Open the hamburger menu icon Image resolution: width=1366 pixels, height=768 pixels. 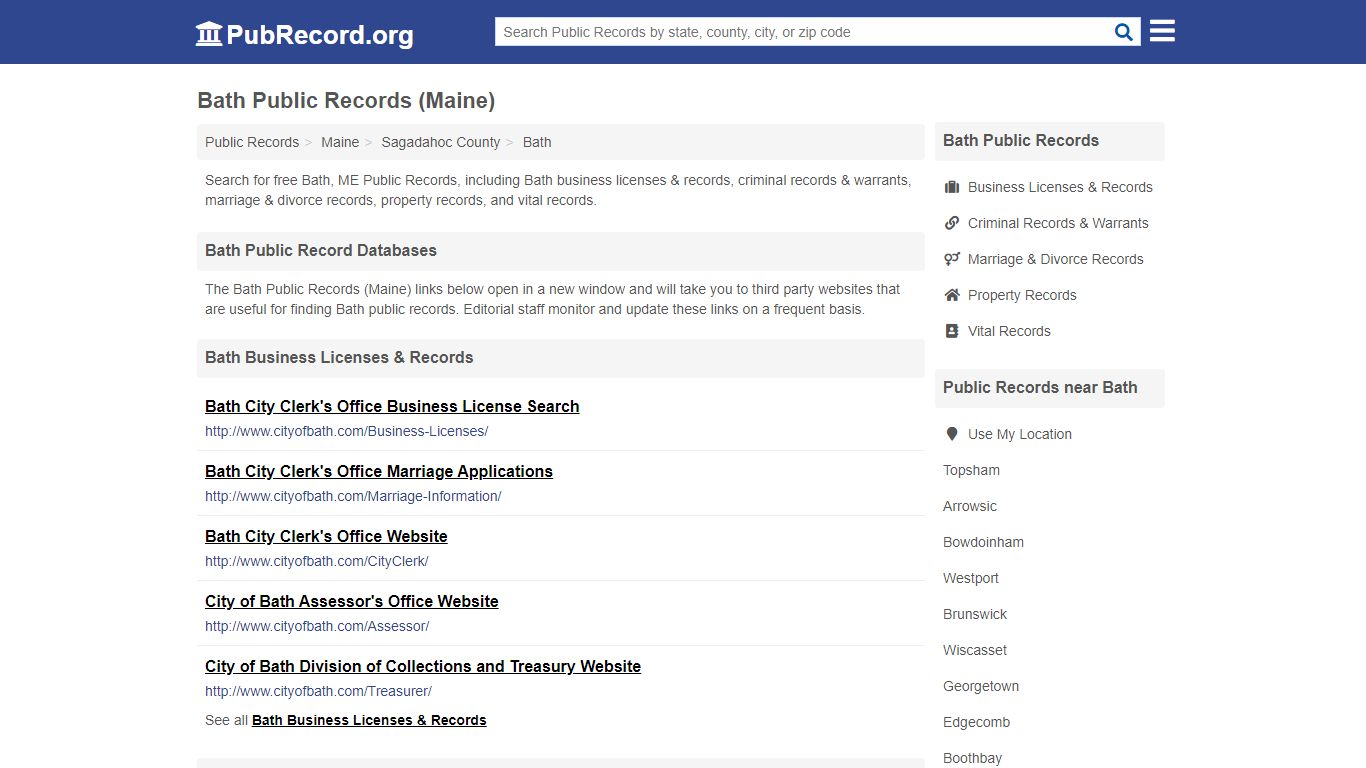click(1162, 31)
